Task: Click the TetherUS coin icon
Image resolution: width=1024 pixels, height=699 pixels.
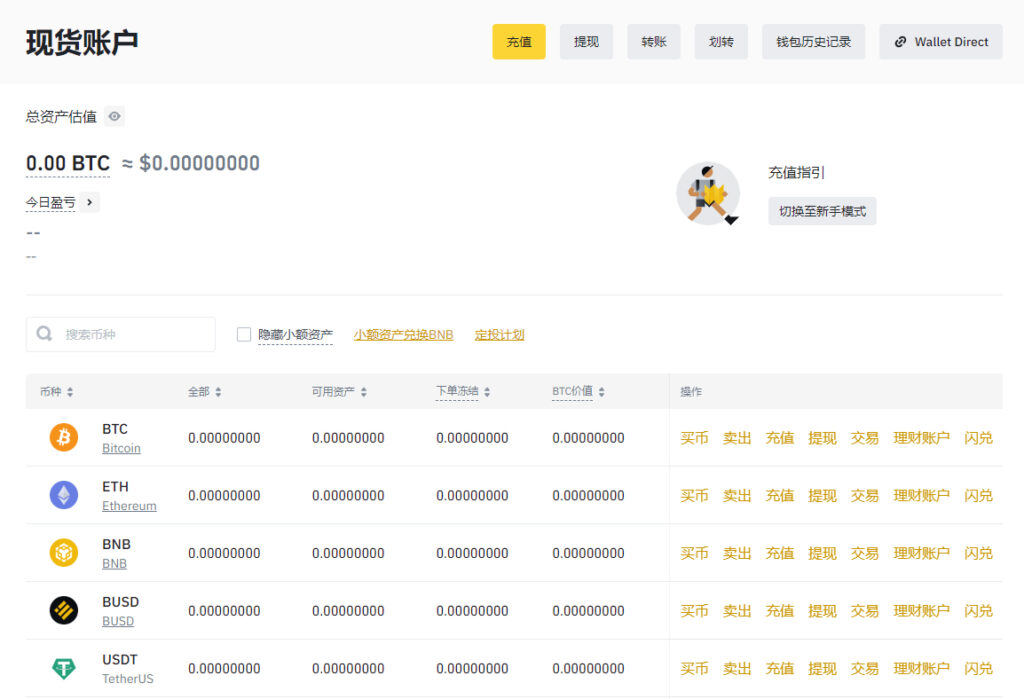Action: (x=64, y=668)
